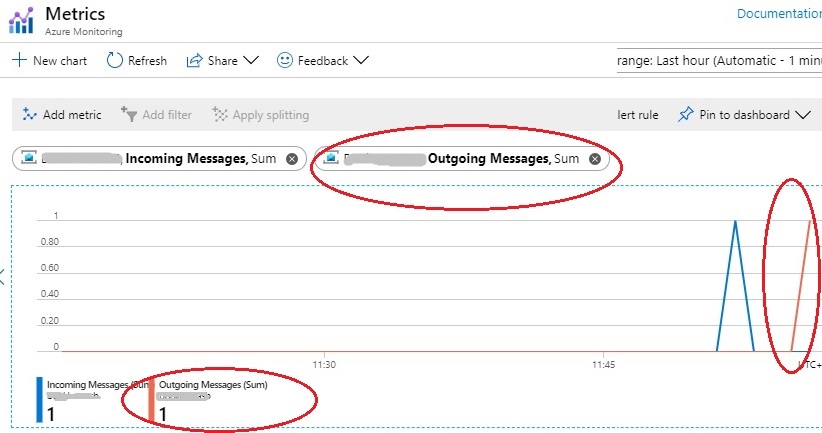
Task: Expand the Feedback dropdown chevron
Action: (x=361, y=60)
